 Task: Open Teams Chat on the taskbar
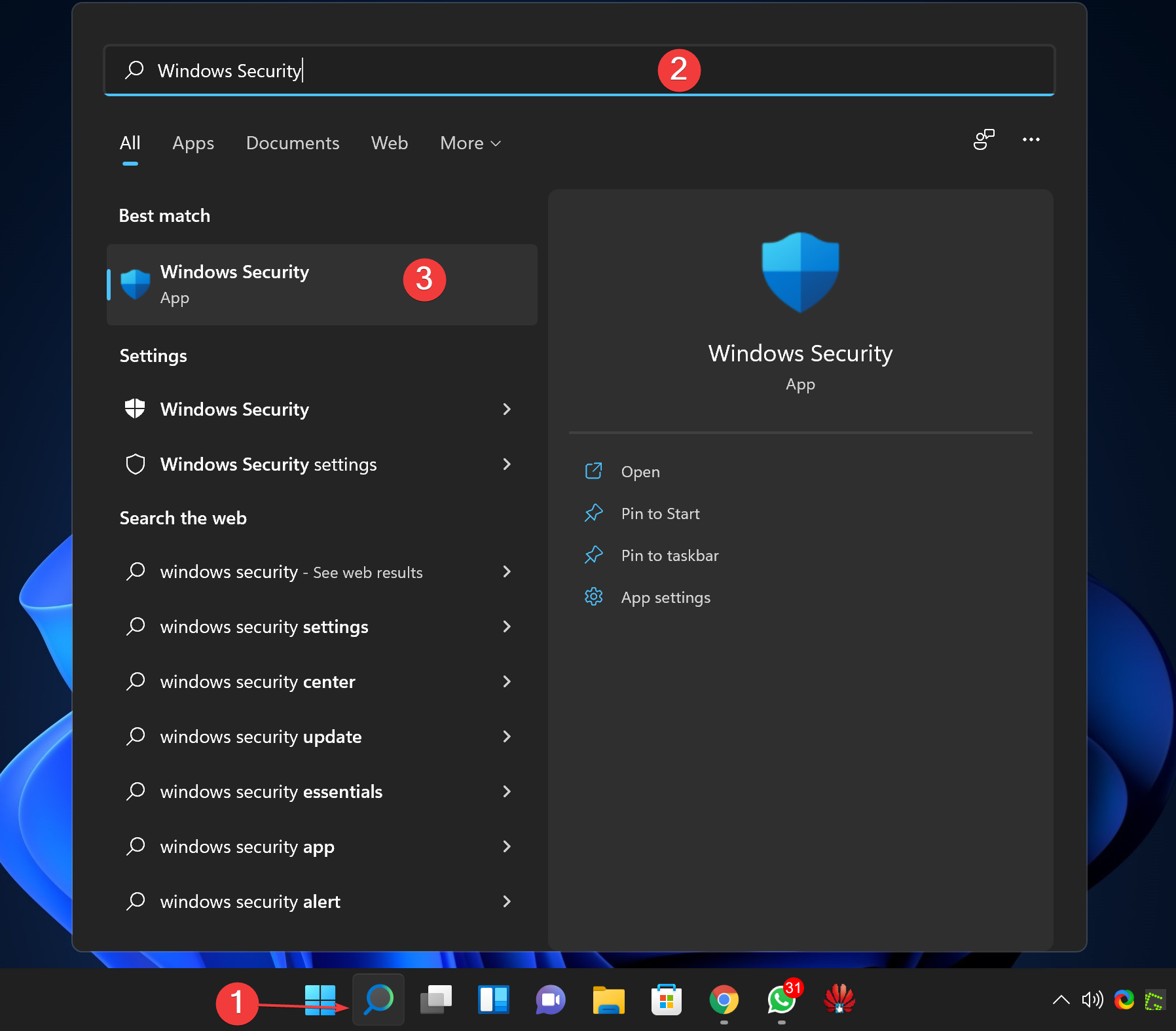[x=551, y=1000]
